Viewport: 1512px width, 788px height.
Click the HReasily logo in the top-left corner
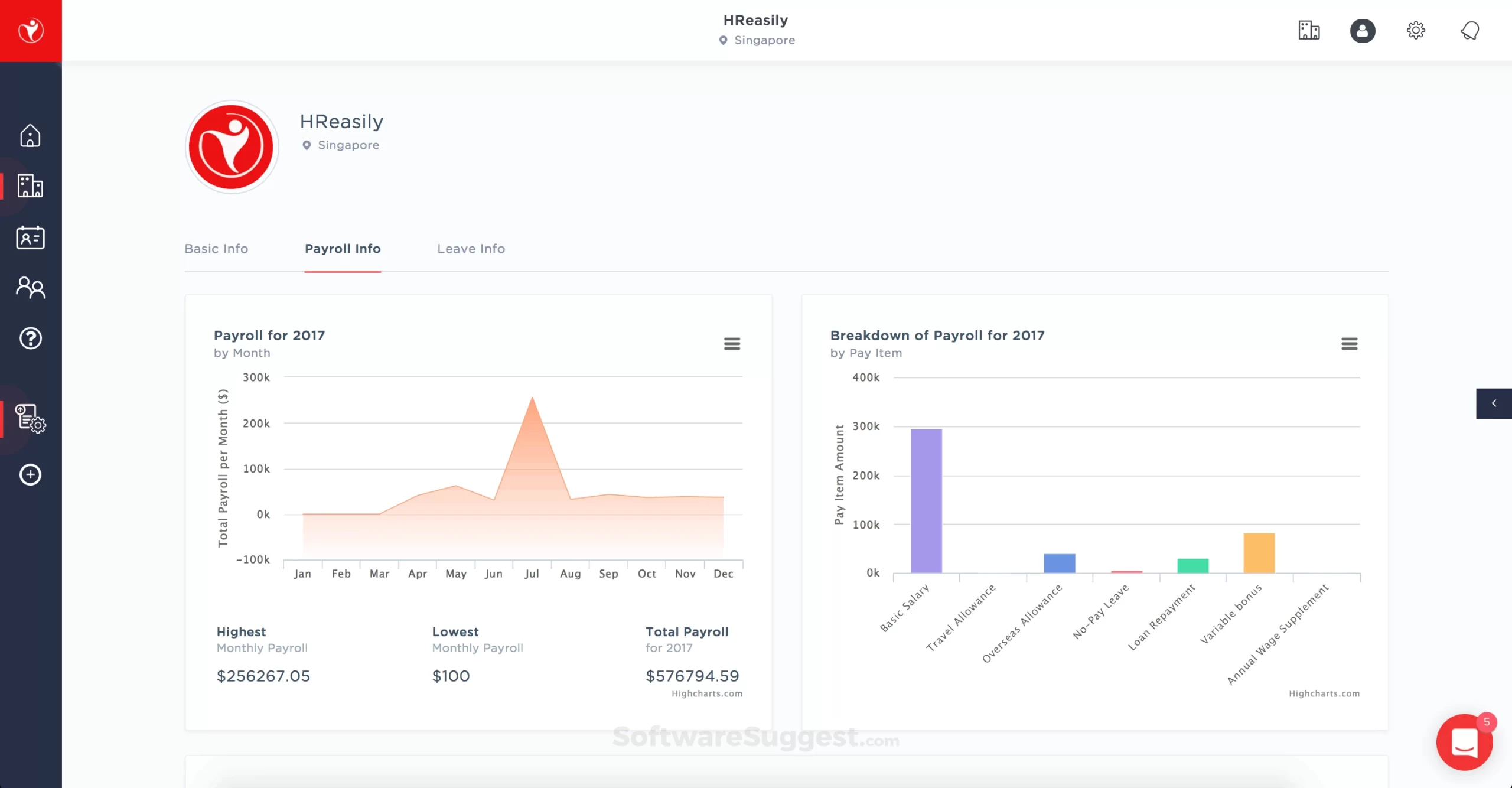pos(31,30)
